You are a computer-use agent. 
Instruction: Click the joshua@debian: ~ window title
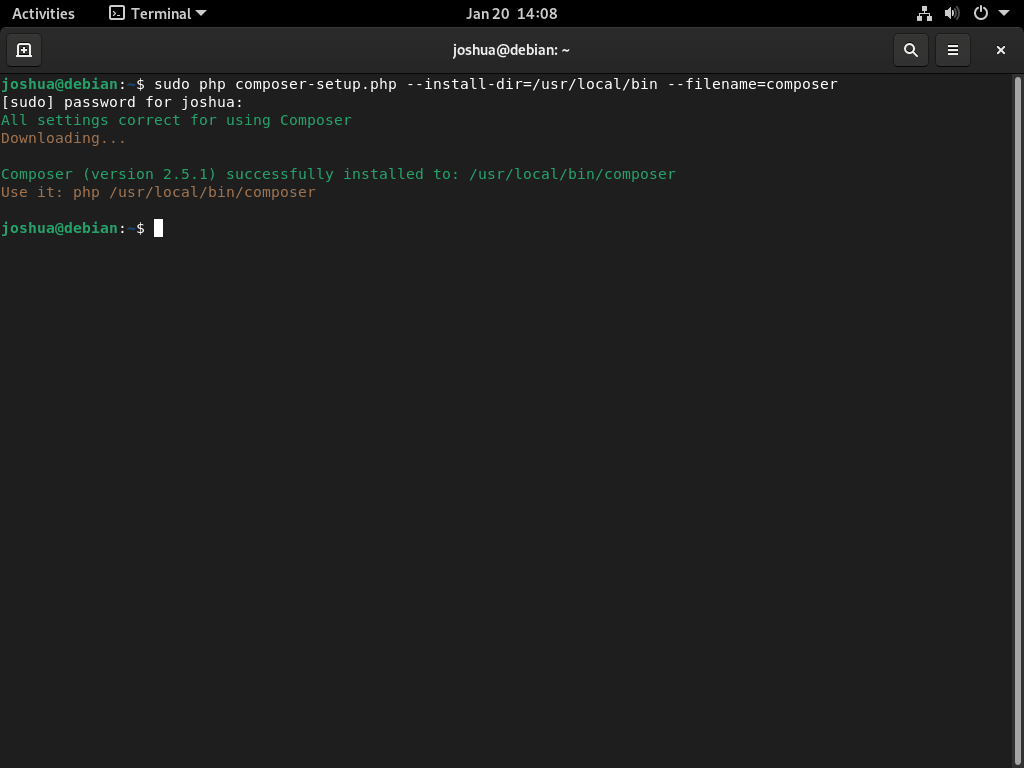512,49
